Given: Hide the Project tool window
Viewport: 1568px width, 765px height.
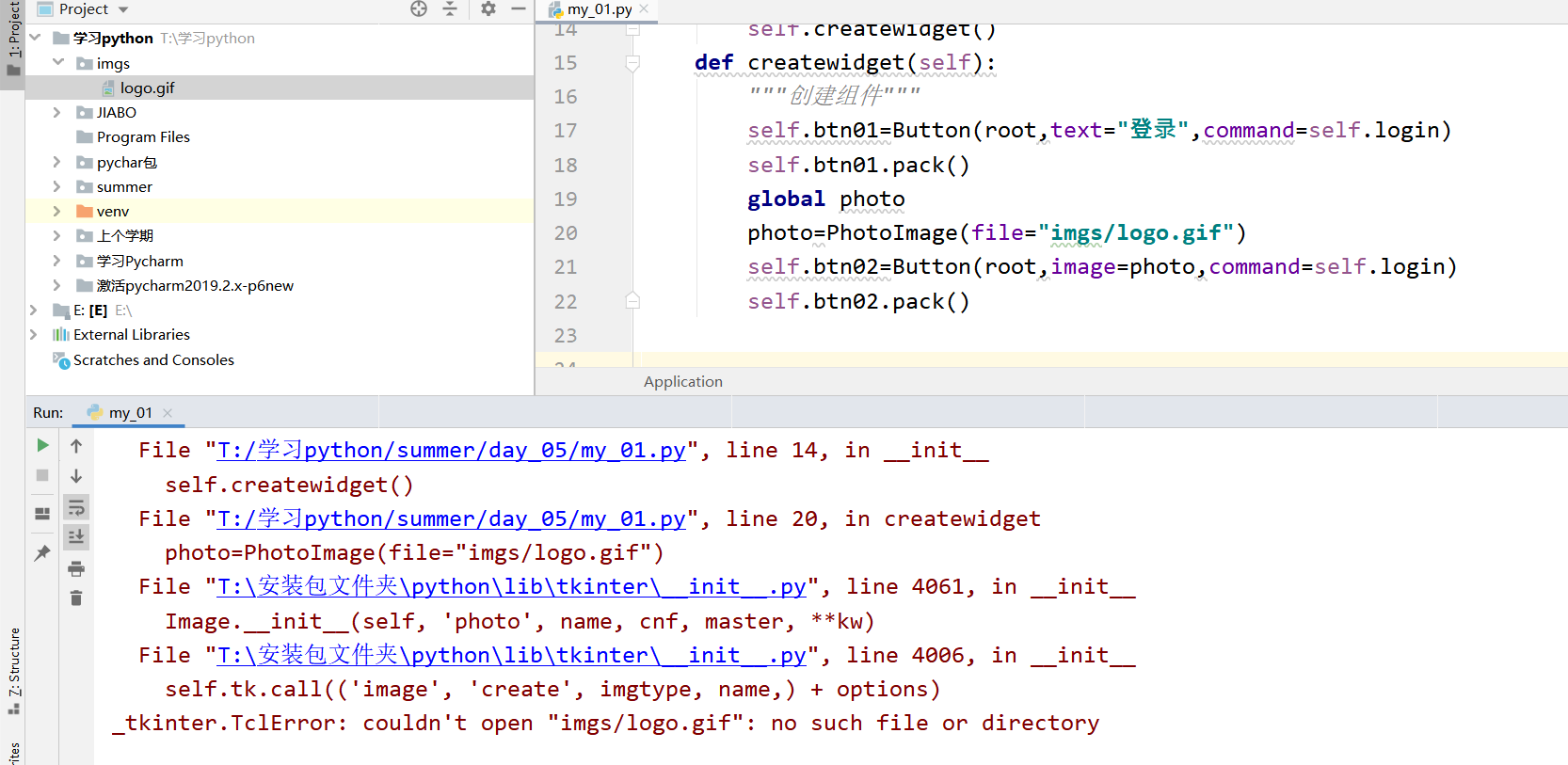Looking at the screenshot, I should pyautogui.click(x=519, y=9).
